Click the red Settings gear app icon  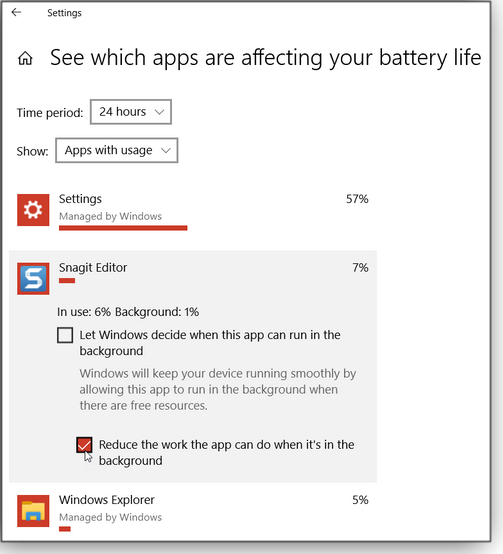click(33, 210)
